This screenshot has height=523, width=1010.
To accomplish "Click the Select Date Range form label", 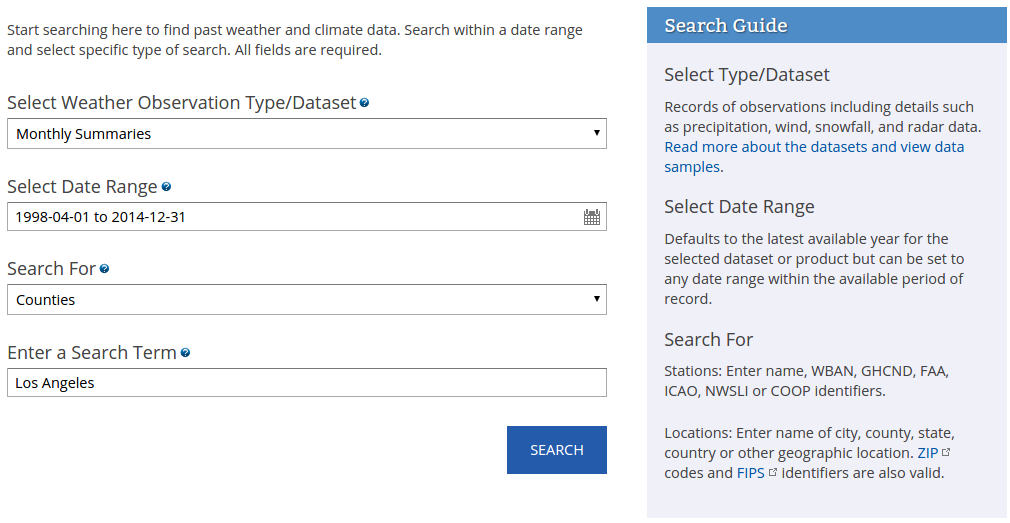I will click(x=82, y=187).
